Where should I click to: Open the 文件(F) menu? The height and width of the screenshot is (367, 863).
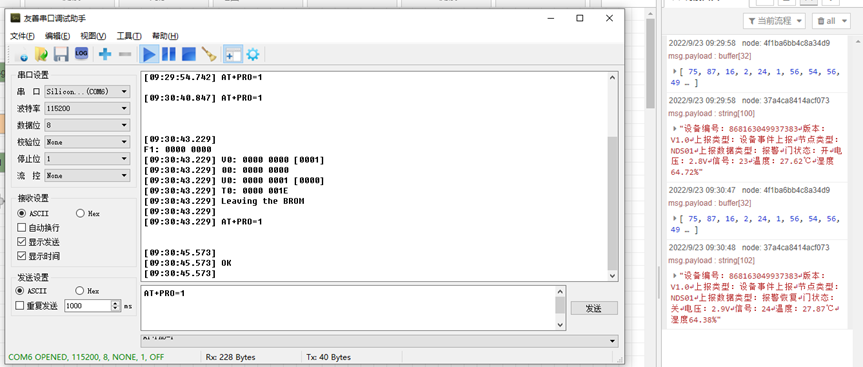pos(23,36)
